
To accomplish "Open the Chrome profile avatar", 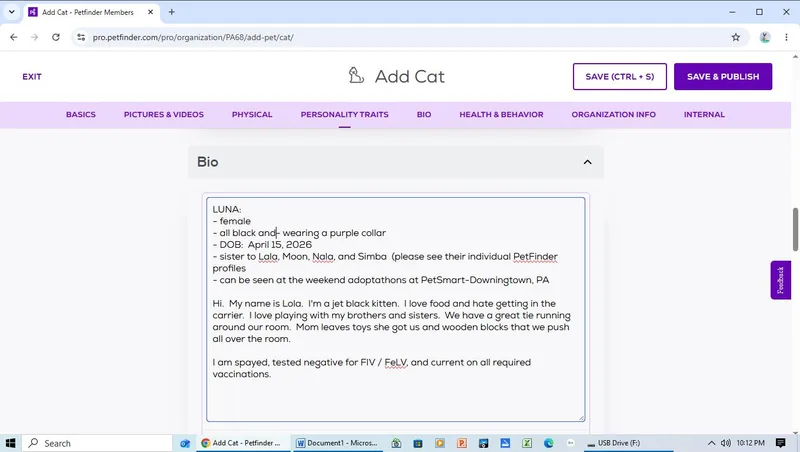I will click(765, 37).
